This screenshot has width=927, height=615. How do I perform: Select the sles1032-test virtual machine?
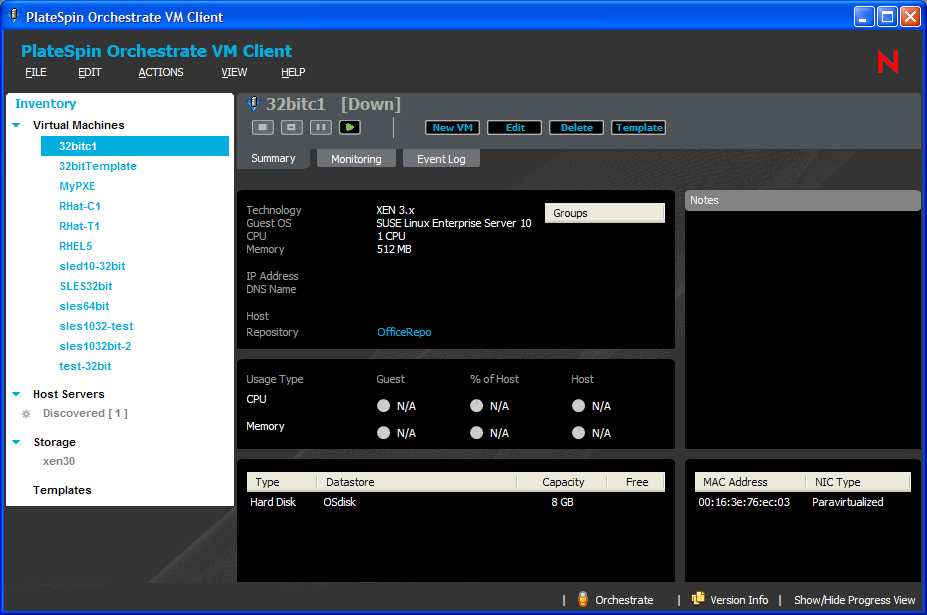click(96, 326)
